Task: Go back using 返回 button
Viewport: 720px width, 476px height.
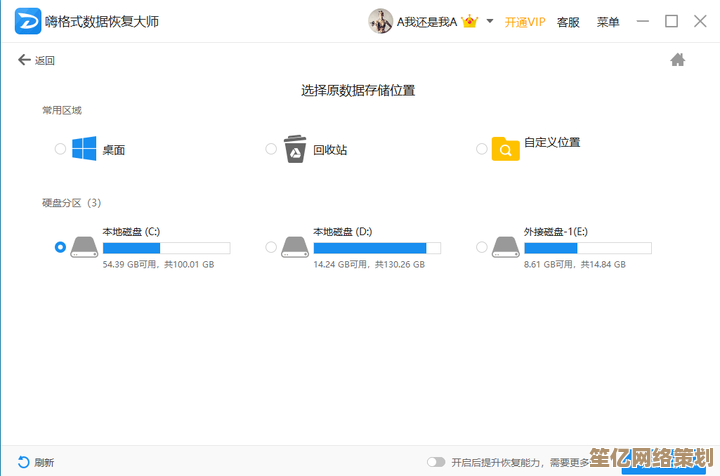Action: click(x=37, y=60)
